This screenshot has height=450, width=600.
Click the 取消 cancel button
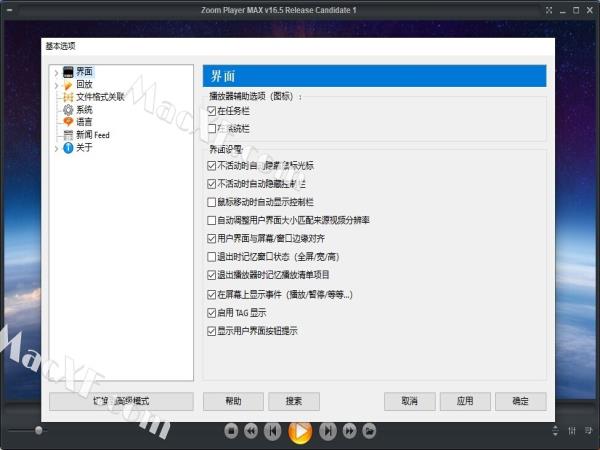(x=410, y=401)
